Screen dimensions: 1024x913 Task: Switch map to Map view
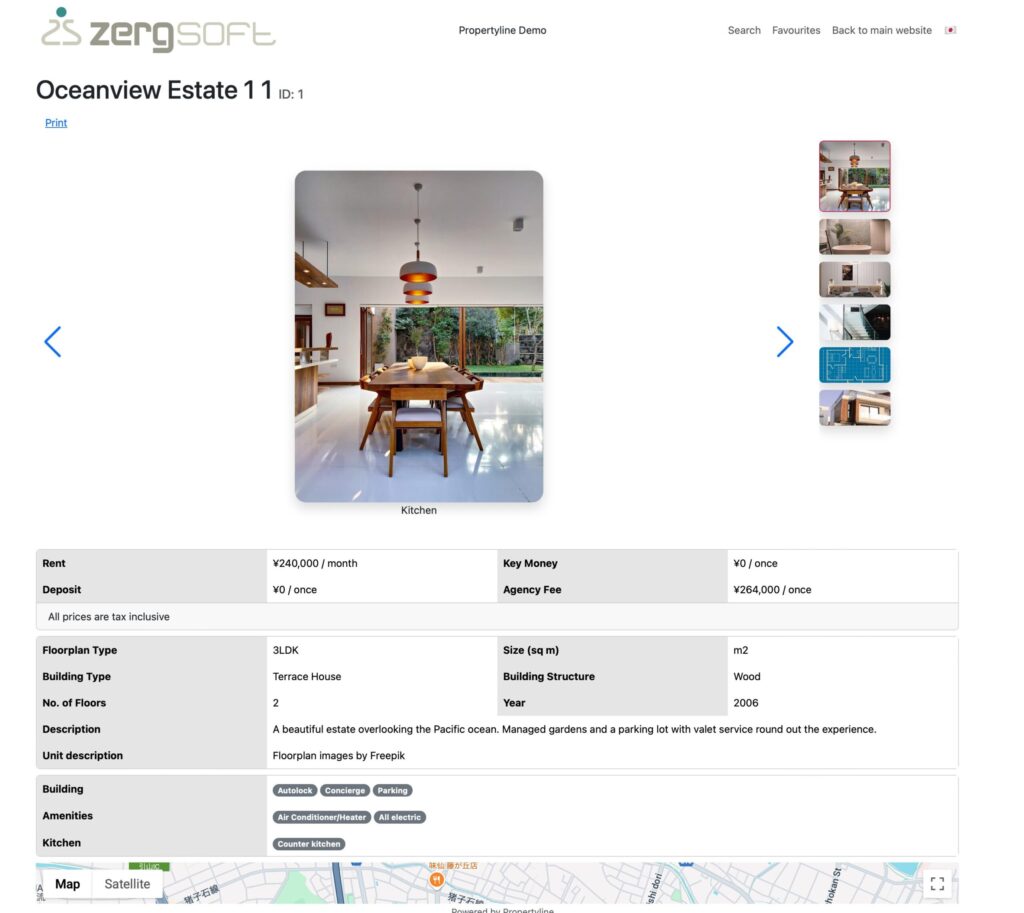click(67, 884)
